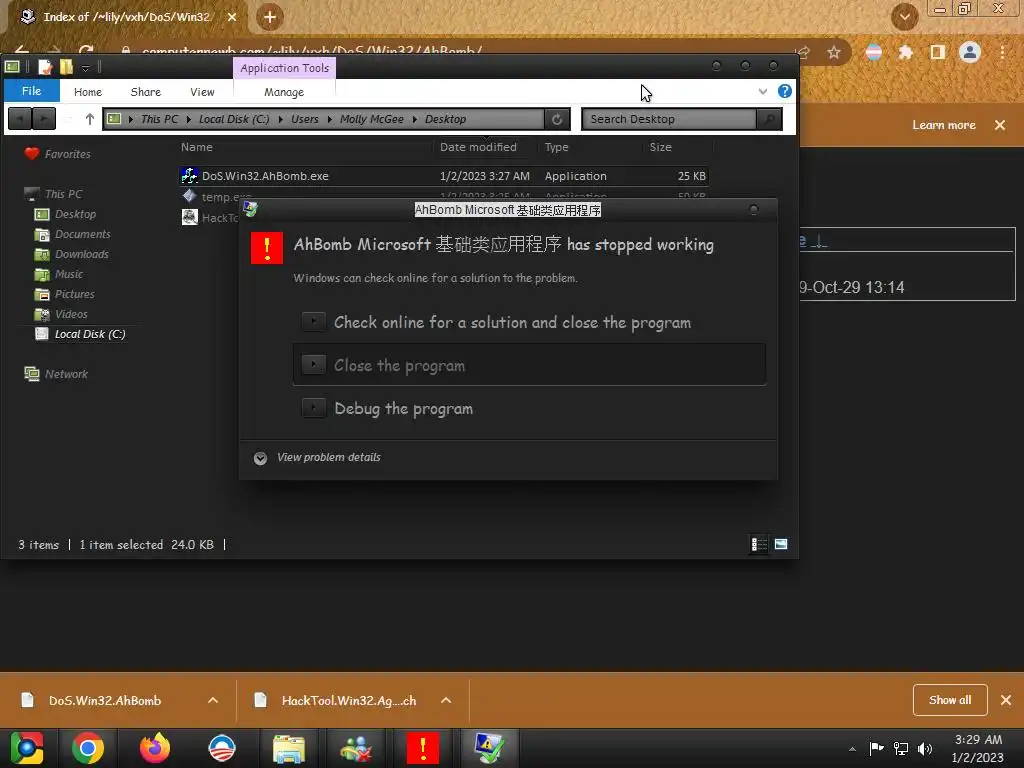Open Firefox from the taskbar
The height and width of the screenshot is (768, 1024).
[155, 748]
